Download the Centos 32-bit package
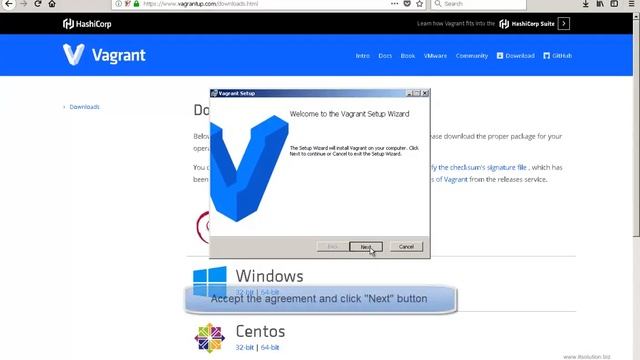Screen dimensions: 640x360 pyautogui.click(x=244, y=347)
